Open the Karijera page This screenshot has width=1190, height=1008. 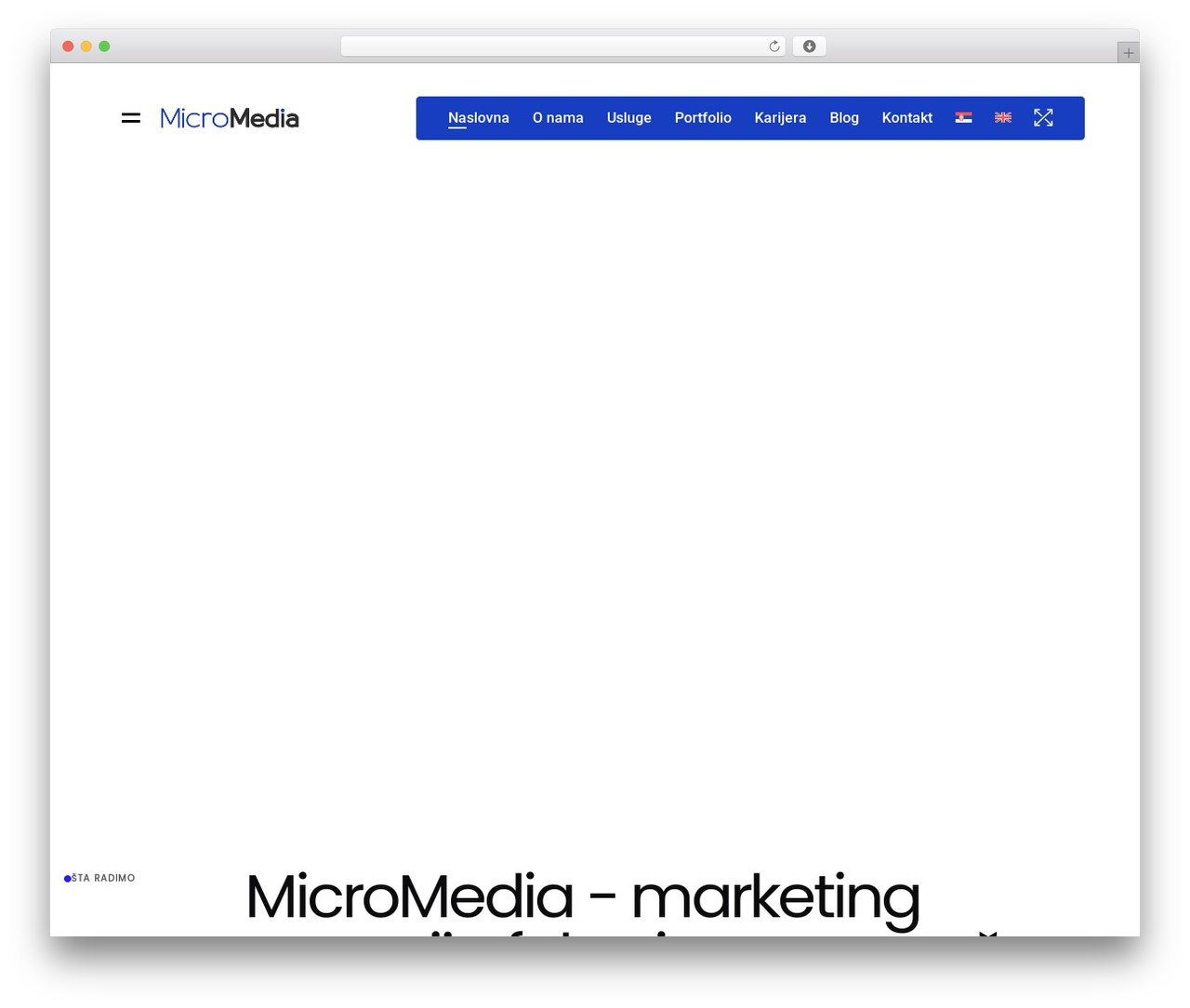780,118
